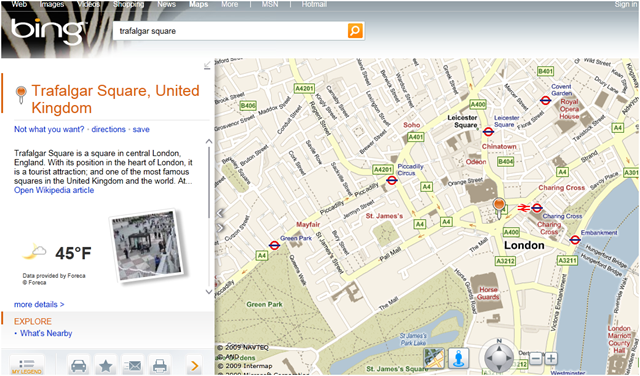Click the 'more details >' link
Image resolution: width=640 pixels, height=376 pixels.
[x=39, y=304]
